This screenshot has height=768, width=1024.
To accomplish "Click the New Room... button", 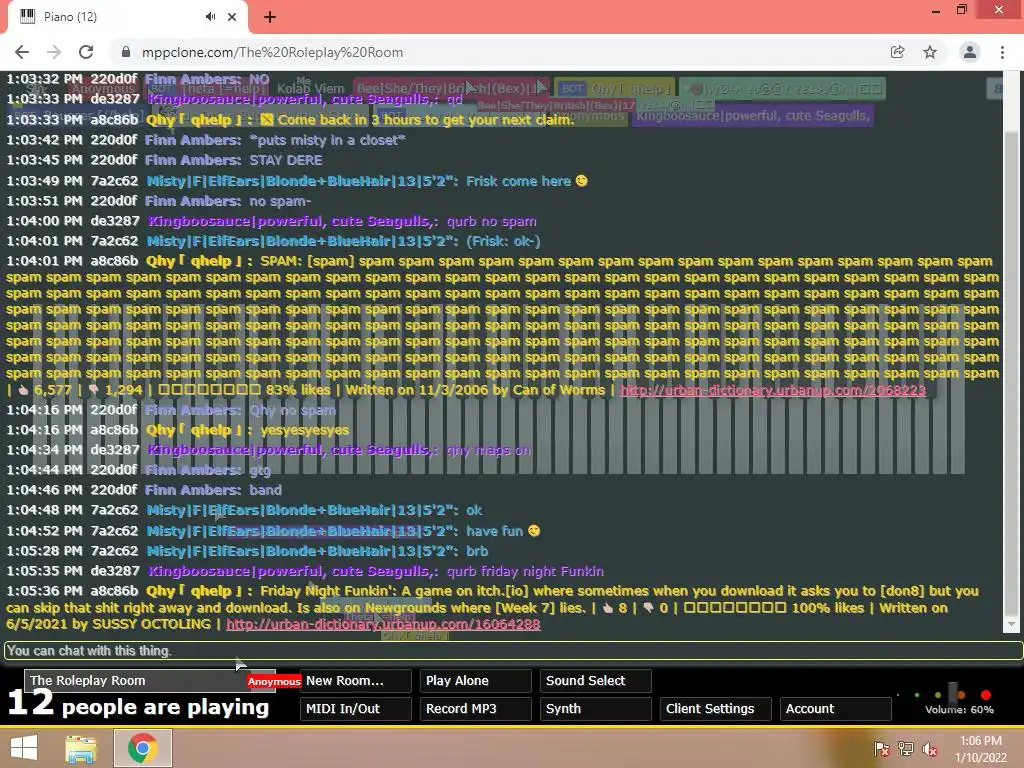I will (x=356, y=680).
